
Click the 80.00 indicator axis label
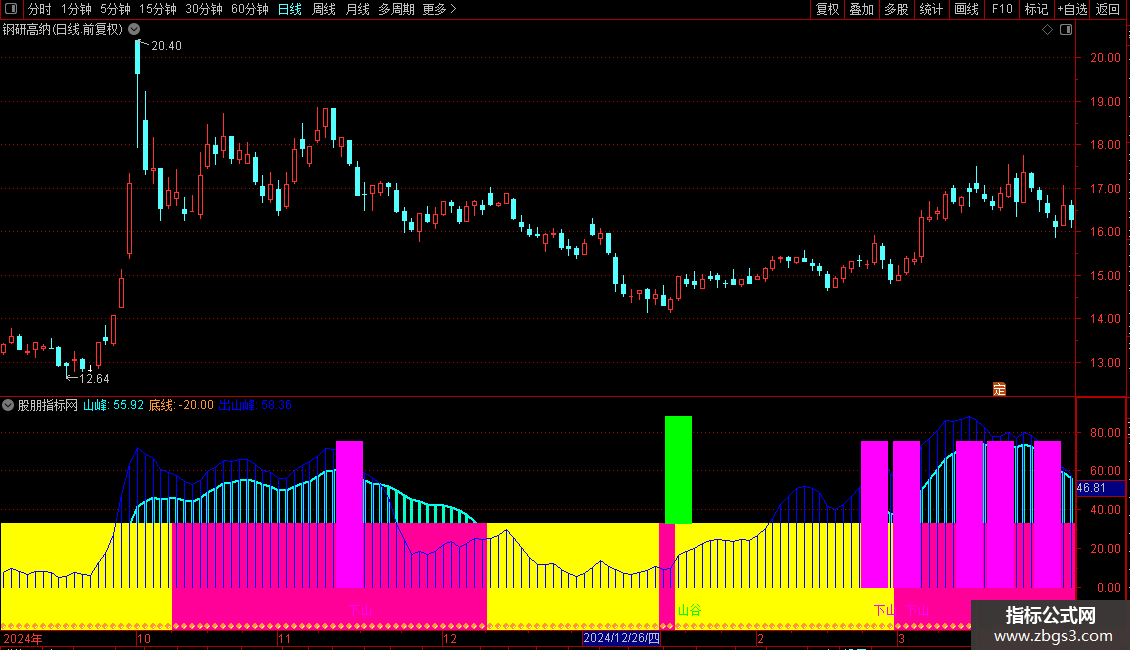click(1105, 433)
